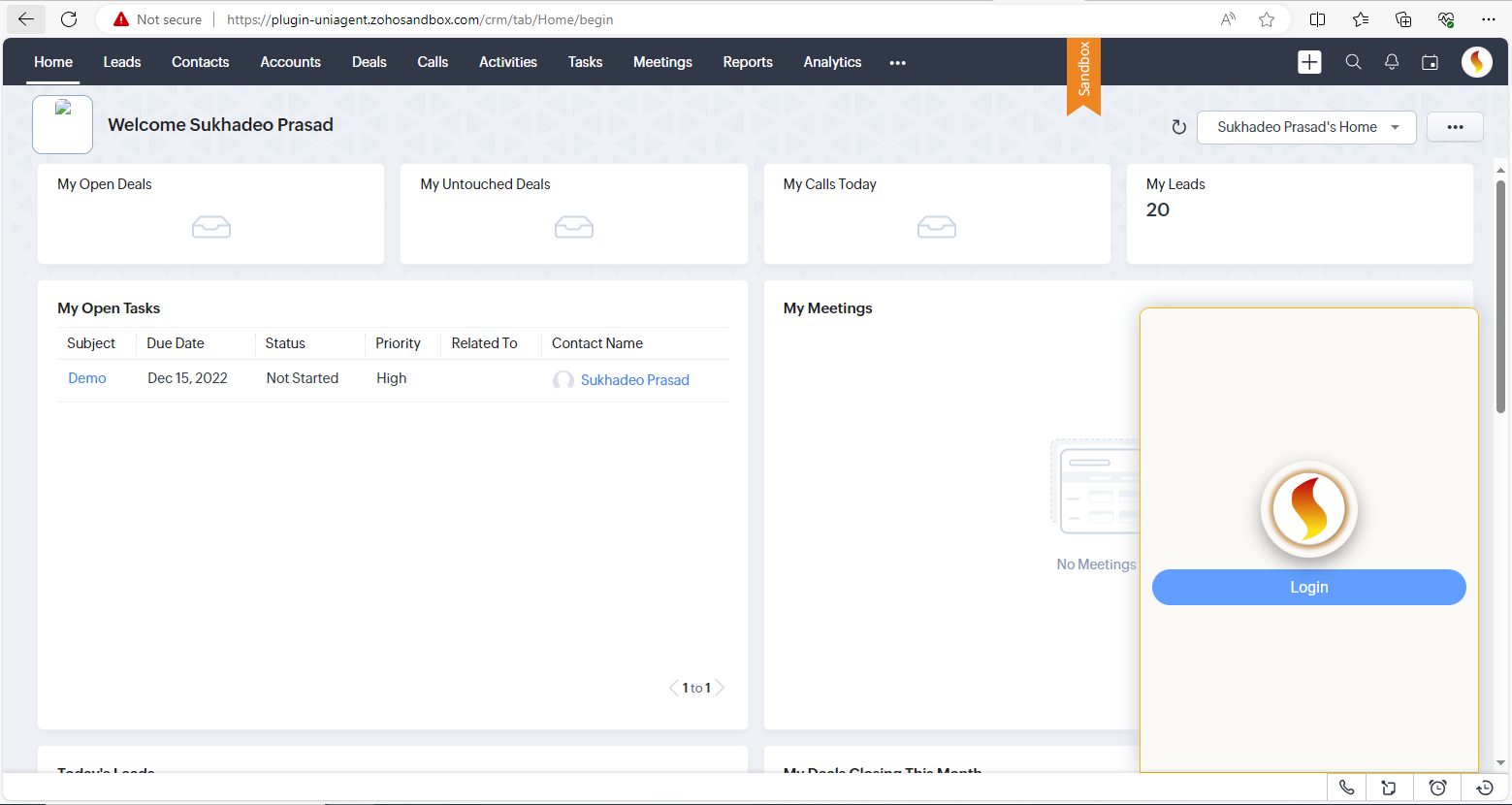Open the Sukhadeo Prasad contact link
The width and height of the screenshot is (1512, 805).
tap(634, 380)
